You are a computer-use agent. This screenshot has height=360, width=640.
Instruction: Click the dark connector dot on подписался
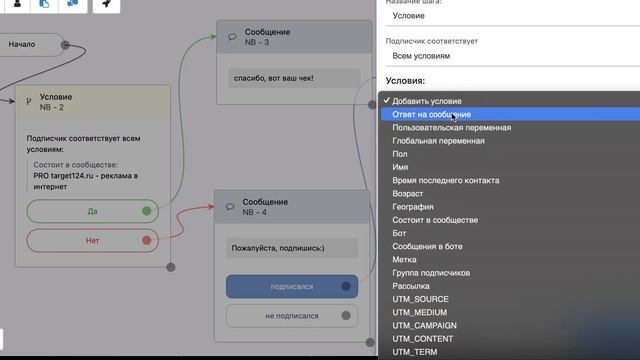tap(346, 286)
